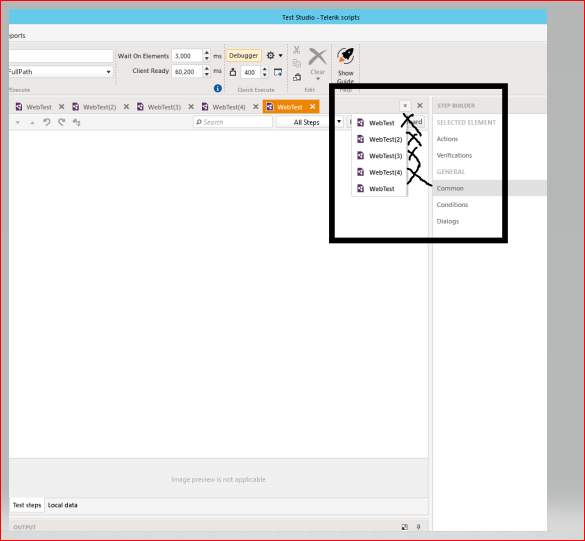
Task: Click the move step up arrow icon
Action: (x=32, y=122)
